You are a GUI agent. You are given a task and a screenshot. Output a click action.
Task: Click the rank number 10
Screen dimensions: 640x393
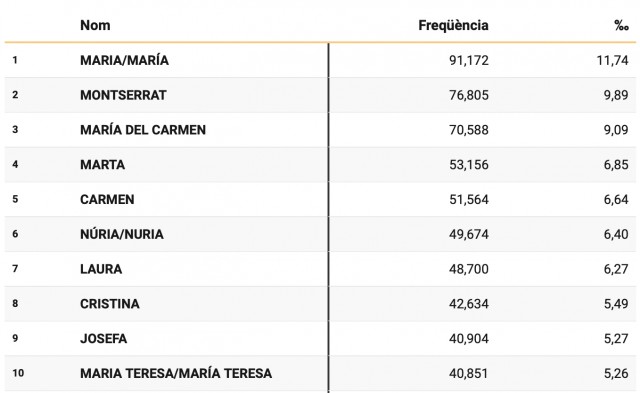click(x=18, y=373)
